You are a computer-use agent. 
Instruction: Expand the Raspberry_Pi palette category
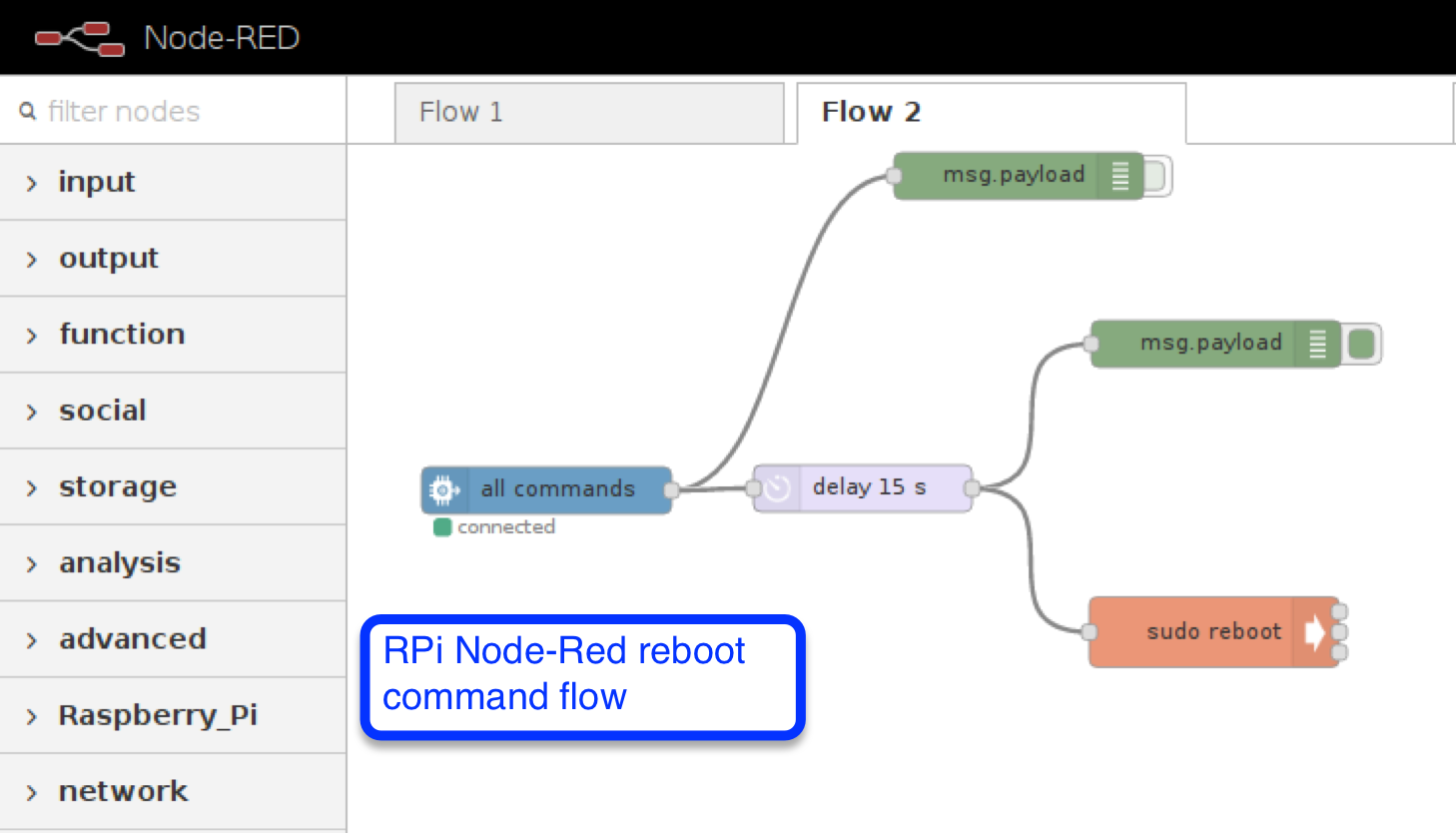pyautogui.click(x=173, y=715)
